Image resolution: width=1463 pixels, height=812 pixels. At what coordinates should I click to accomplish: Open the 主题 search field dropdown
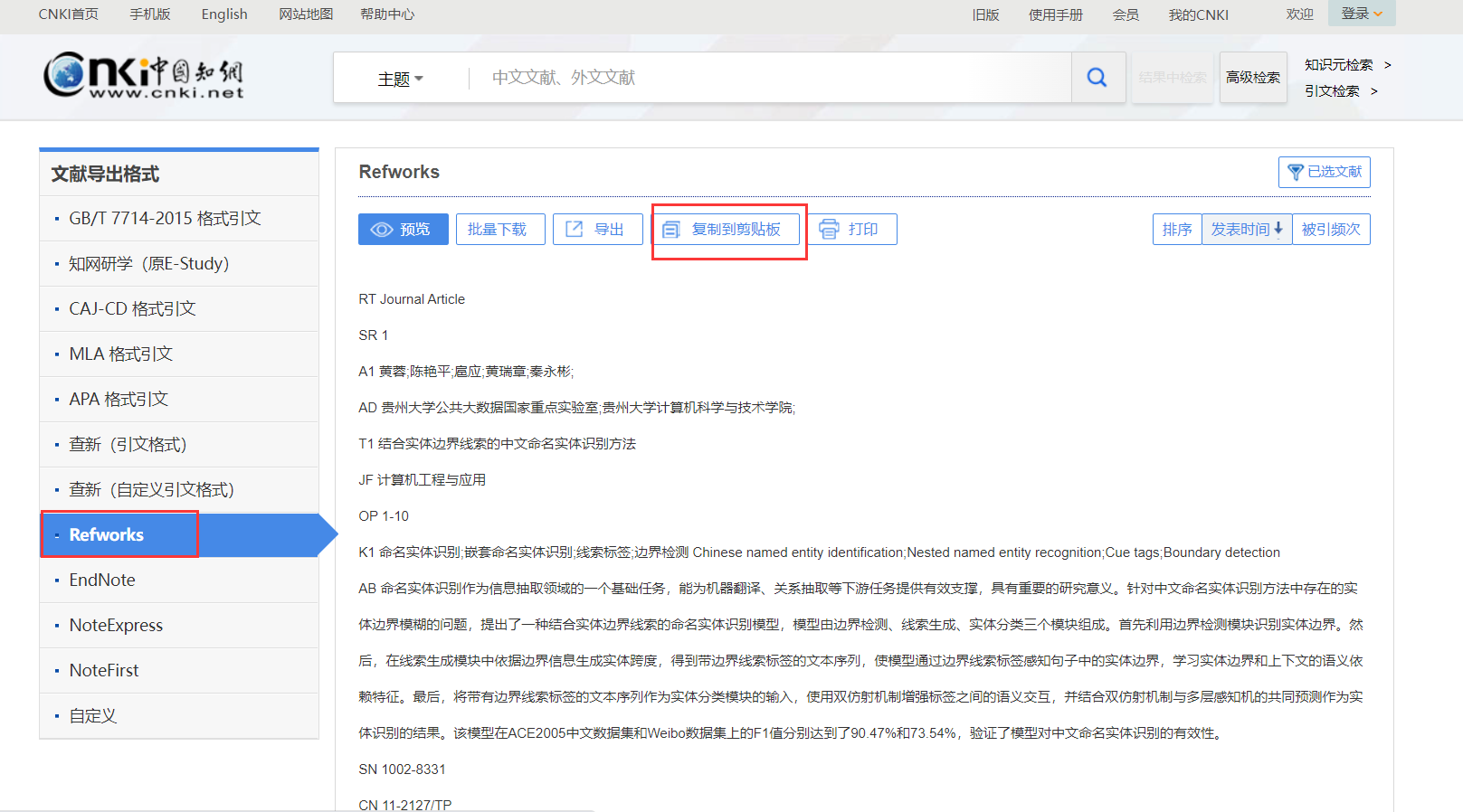coord(401,79)
